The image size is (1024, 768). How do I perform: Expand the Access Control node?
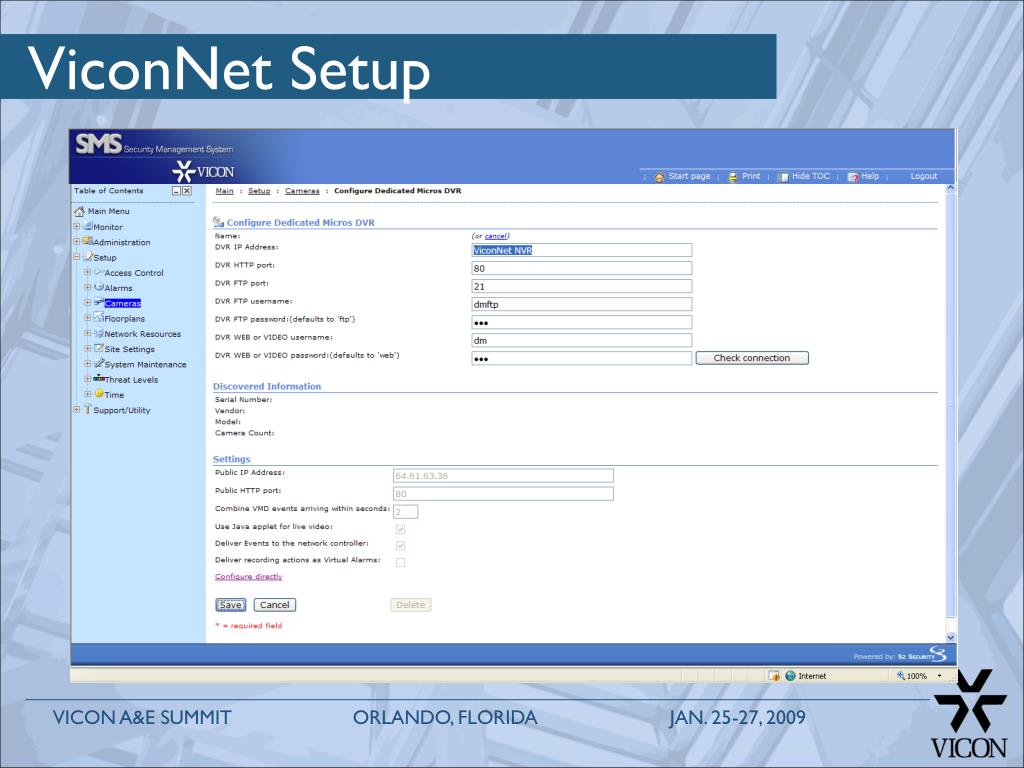pos(88,272)
